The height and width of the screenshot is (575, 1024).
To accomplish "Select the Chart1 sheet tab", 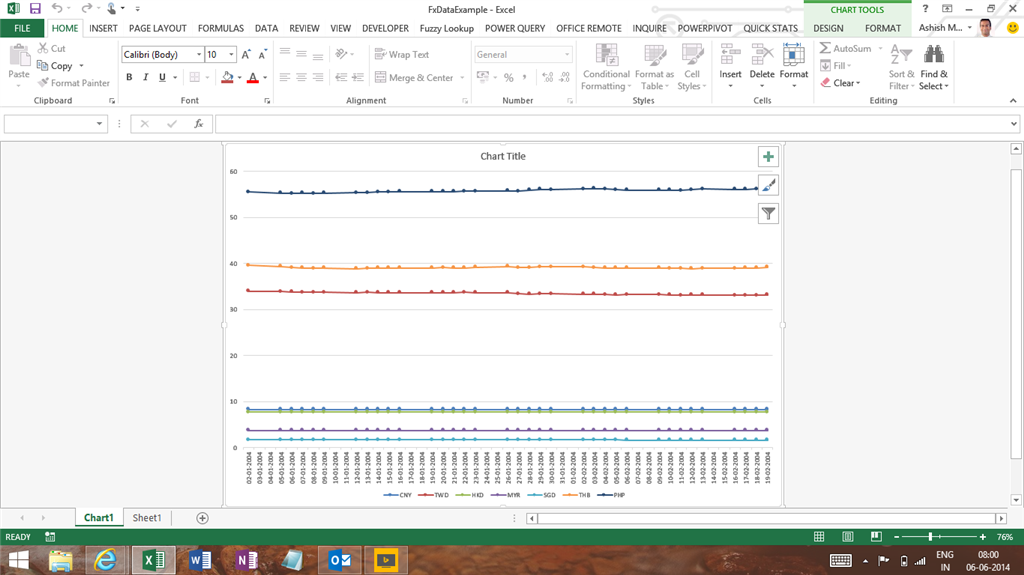I will point(99,518).
